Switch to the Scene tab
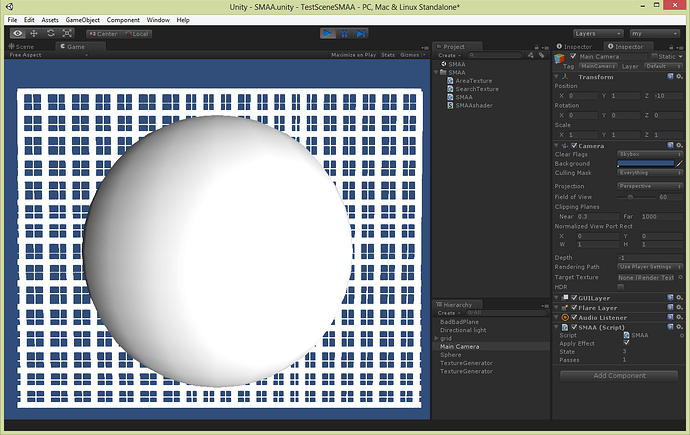This screenshot has width=690, height=435. pyautogui.click(x=24, y=46)
